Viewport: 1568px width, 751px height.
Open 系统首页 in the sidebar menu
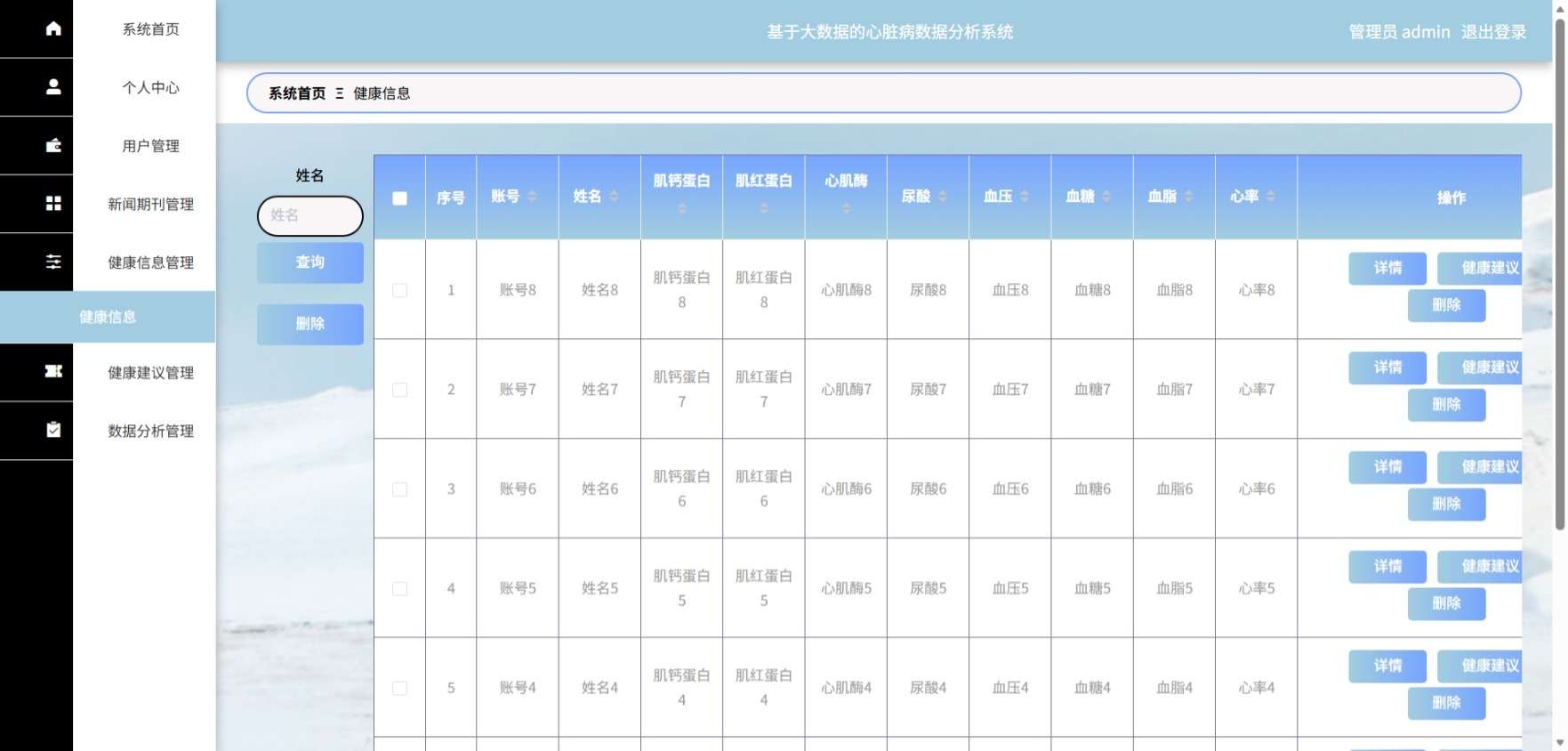(150, 29)
